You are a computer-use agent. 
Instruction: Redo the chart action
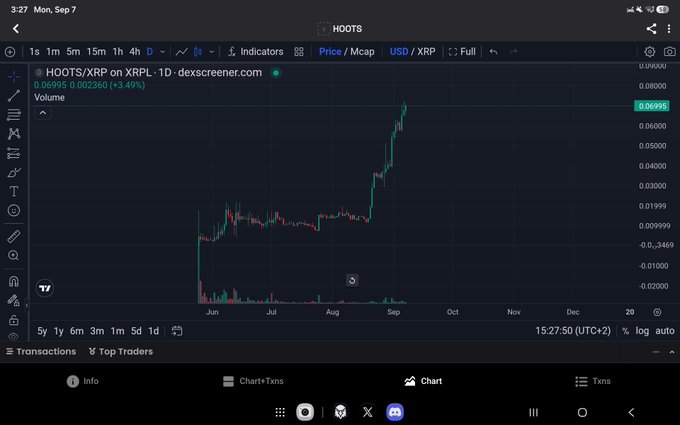513,52
